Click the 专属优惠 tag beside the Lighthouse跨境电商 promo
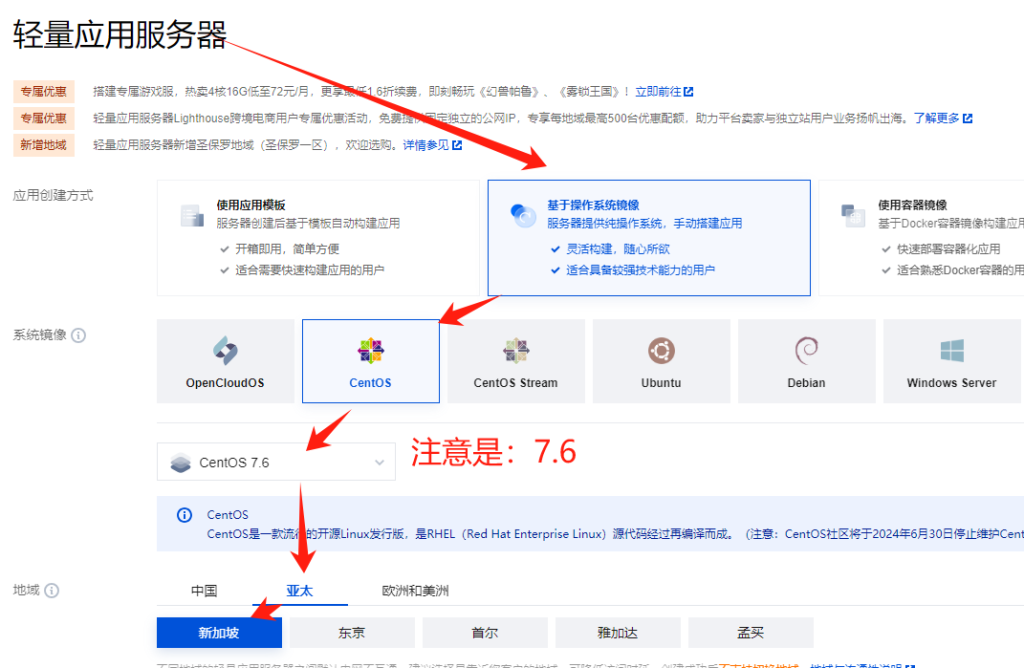The width and height of the screenshot is (1024, 668). [x=44, y=118]
